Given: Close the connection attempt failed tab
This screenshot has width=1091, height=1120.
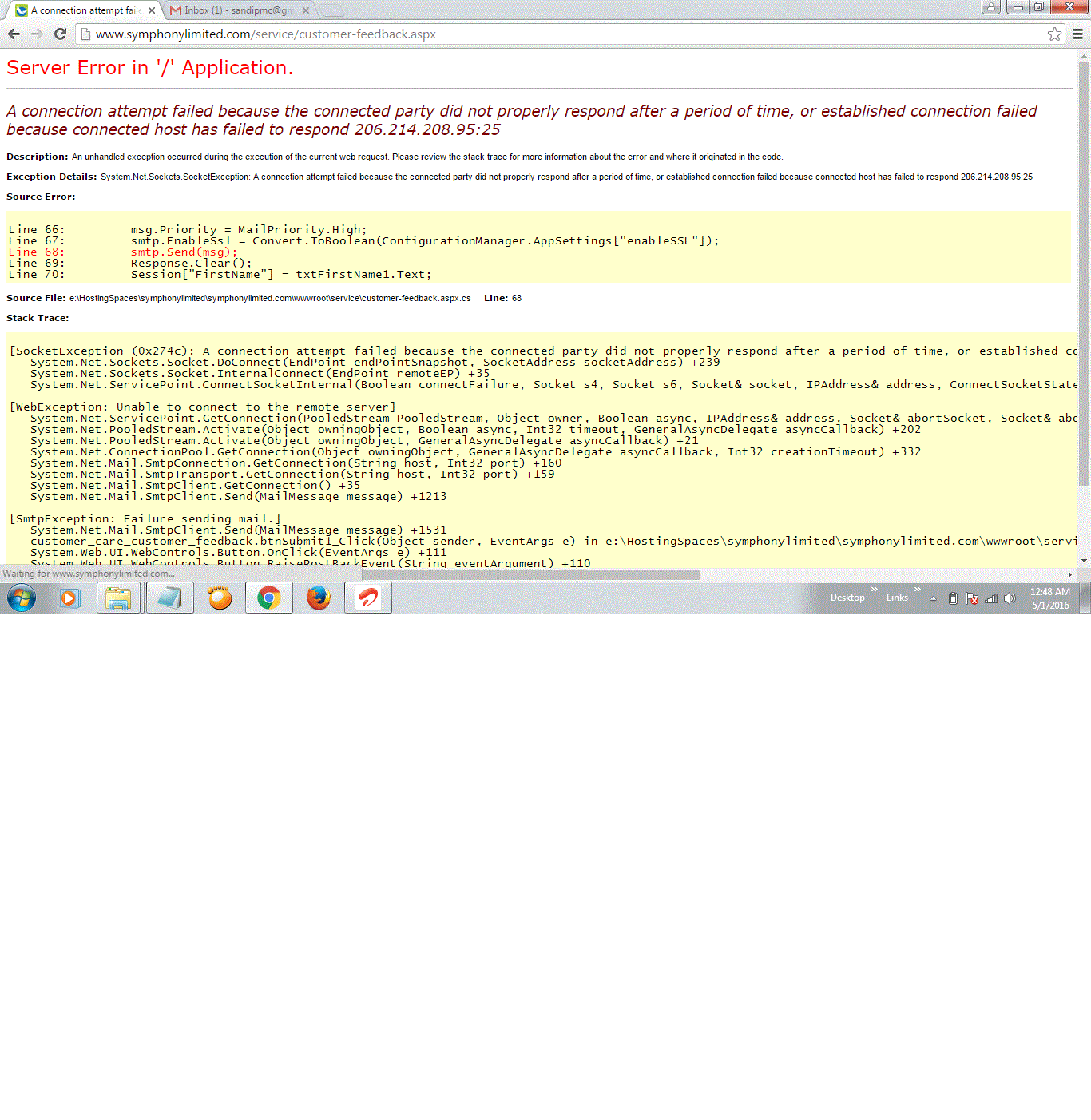Looking at the screenshot, I should click(x=152, y=10).
